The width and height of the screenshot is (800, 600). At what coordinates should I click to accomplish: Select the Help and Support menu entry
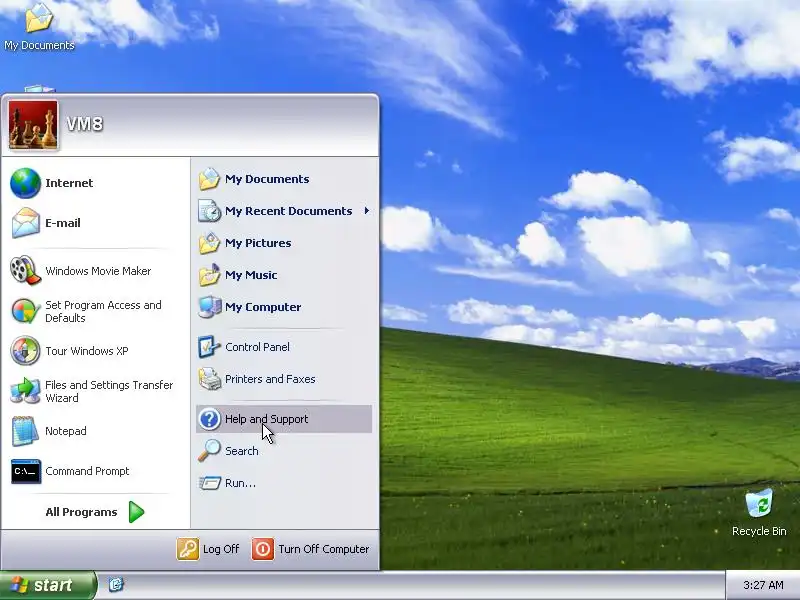pyautogui.click(x=284, y=419)
